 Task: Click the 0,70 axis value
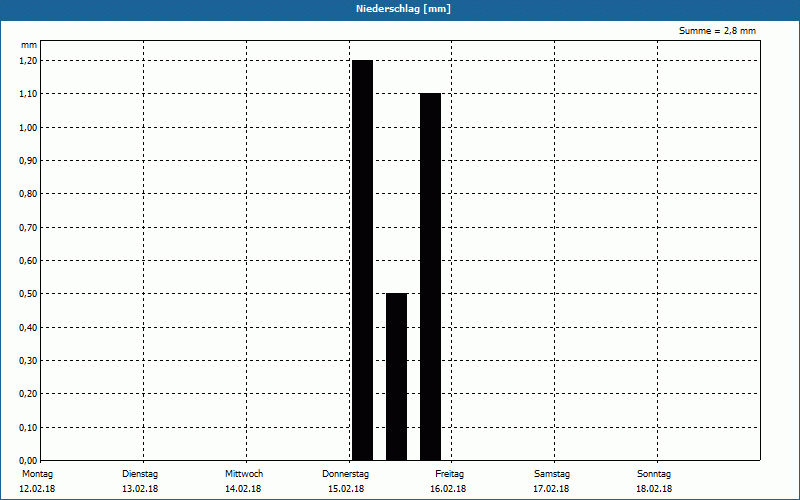tap(28, 228)
